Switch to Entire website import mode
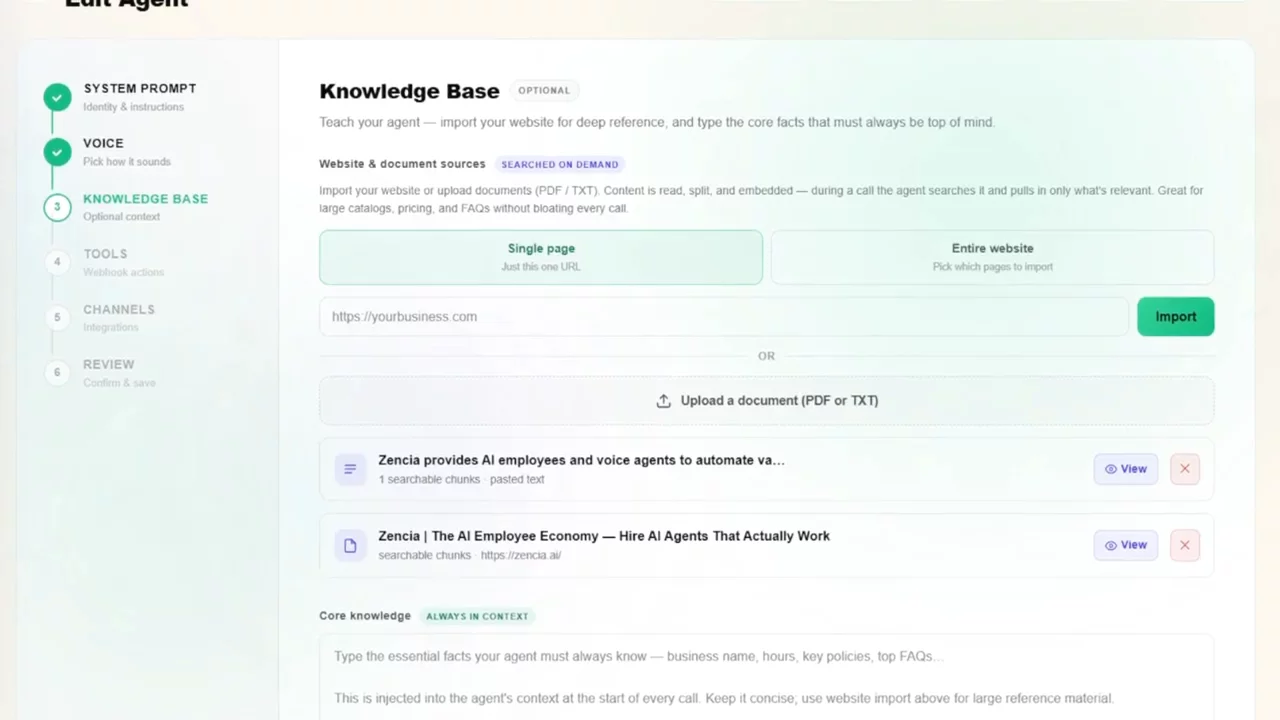Viewport: 1280px width, 720px height. click(x=992, y=257)
